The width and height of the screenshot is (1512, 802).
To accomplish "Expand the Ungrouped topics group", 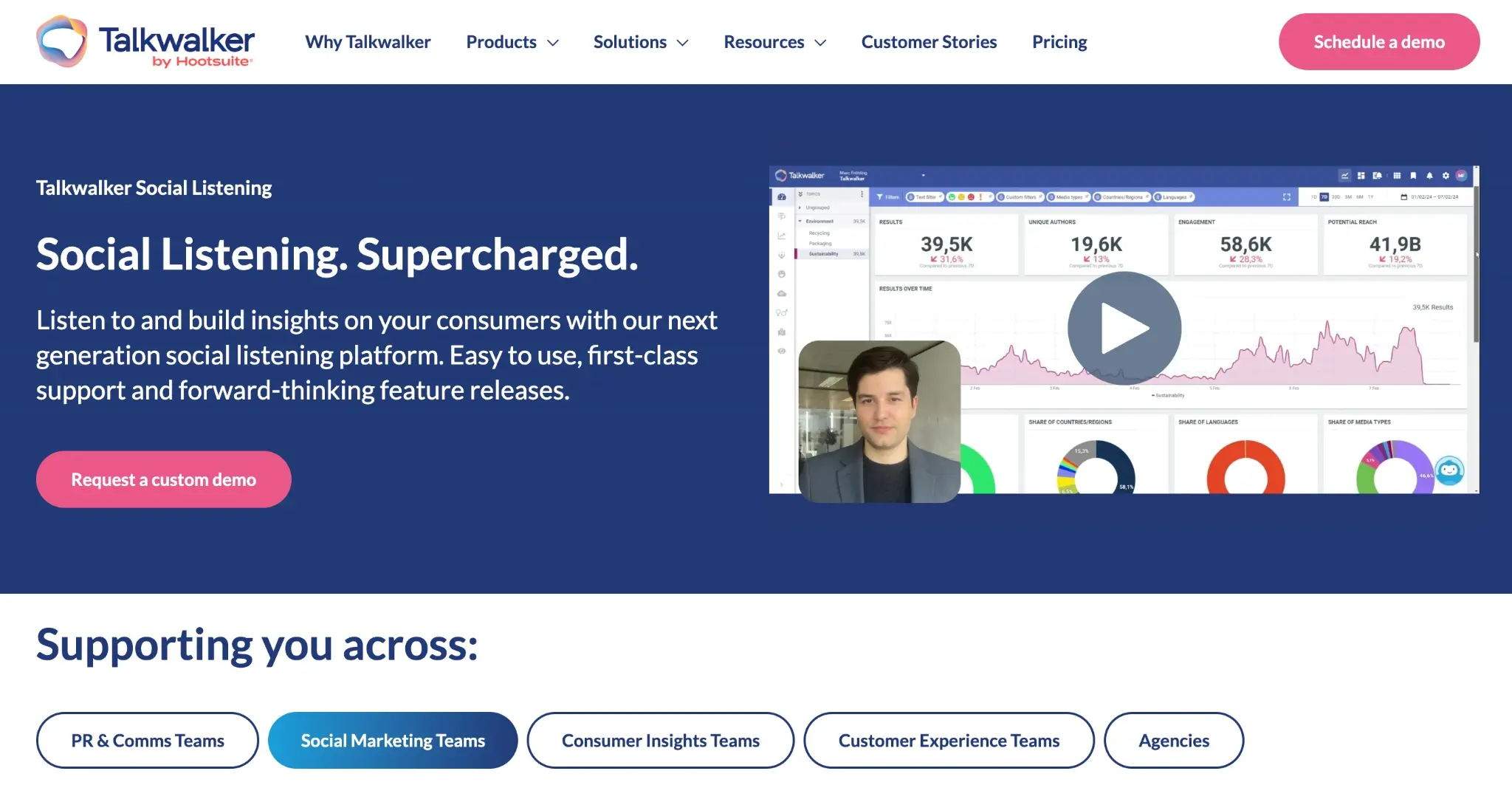I will (x=800, y=208).
